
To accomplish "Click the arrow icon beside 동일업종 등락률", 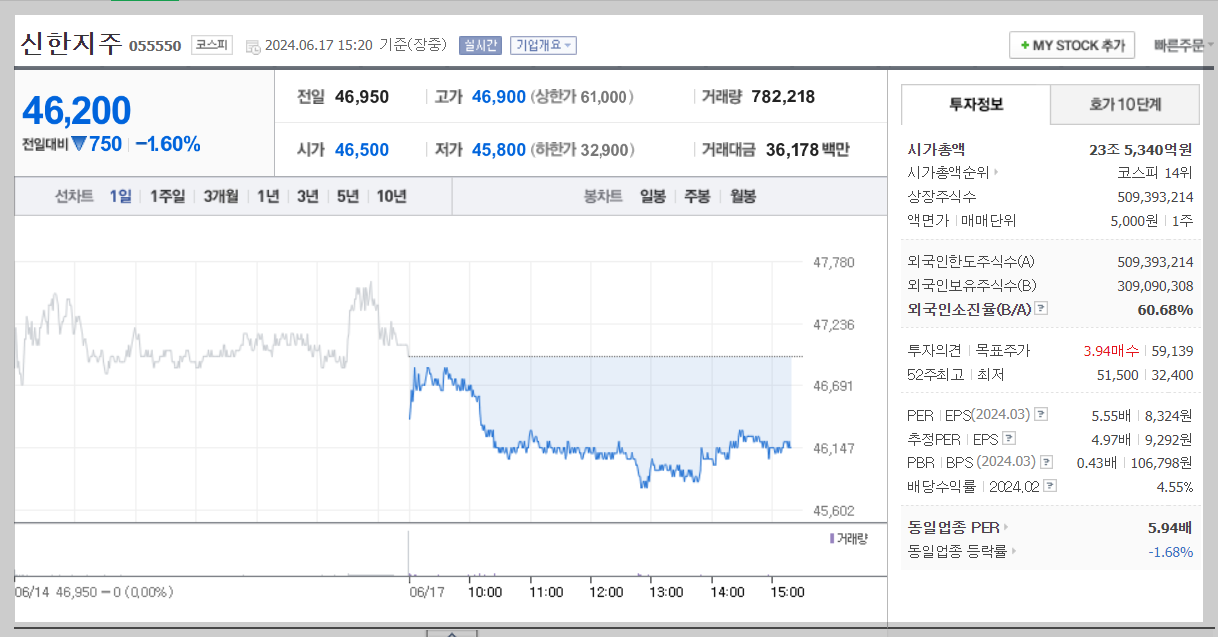I will click(1013, 551).
